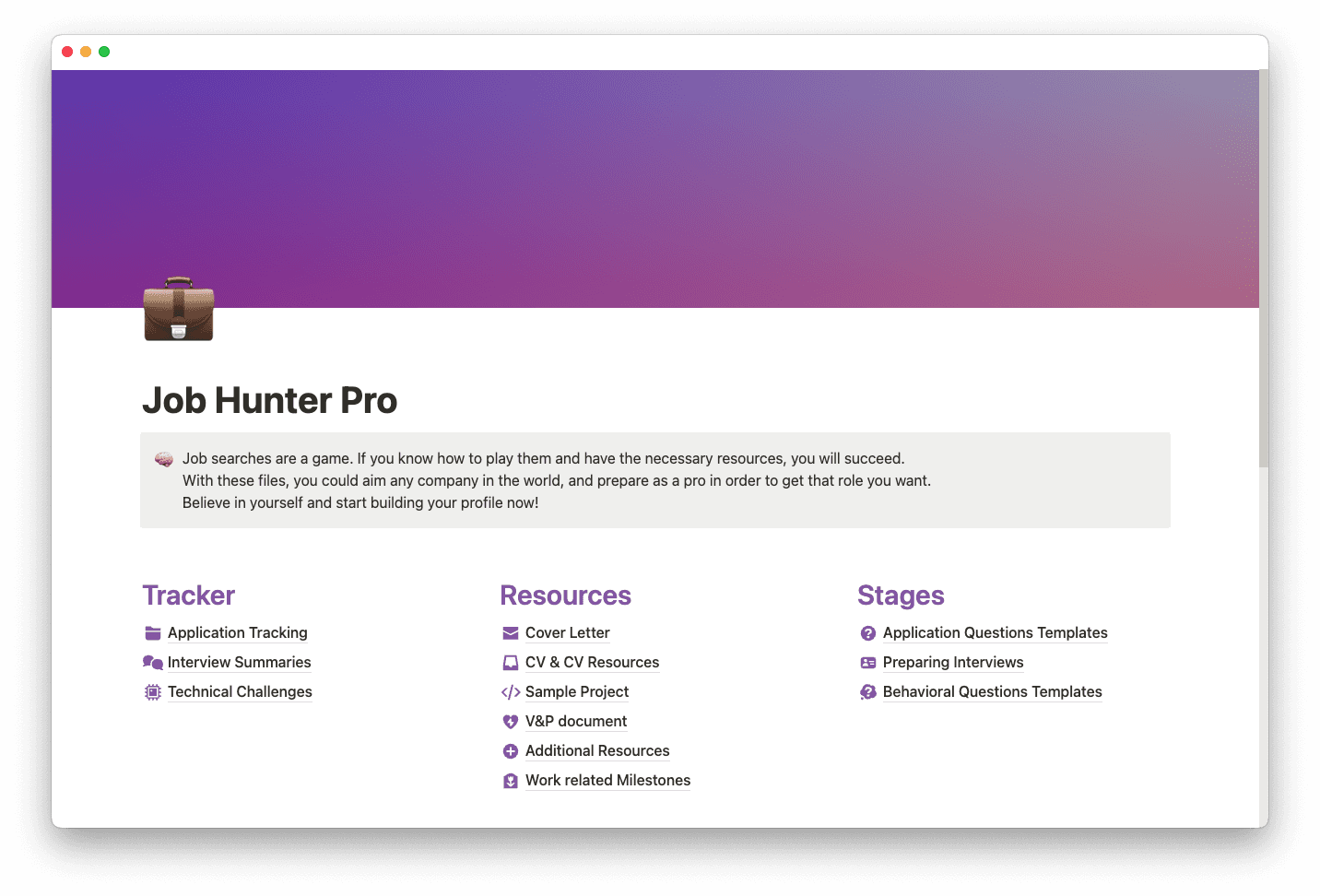Open the Cover Letter resource

567,633
